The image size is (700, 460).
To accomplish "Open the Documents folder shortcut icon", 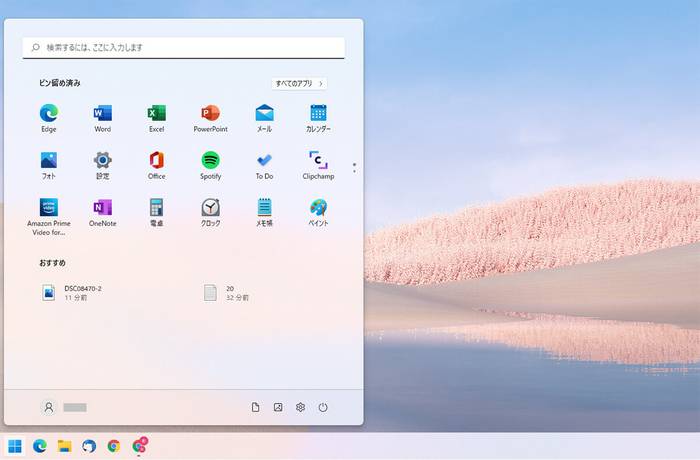I will pyautogui.click(x=255, y=407).
